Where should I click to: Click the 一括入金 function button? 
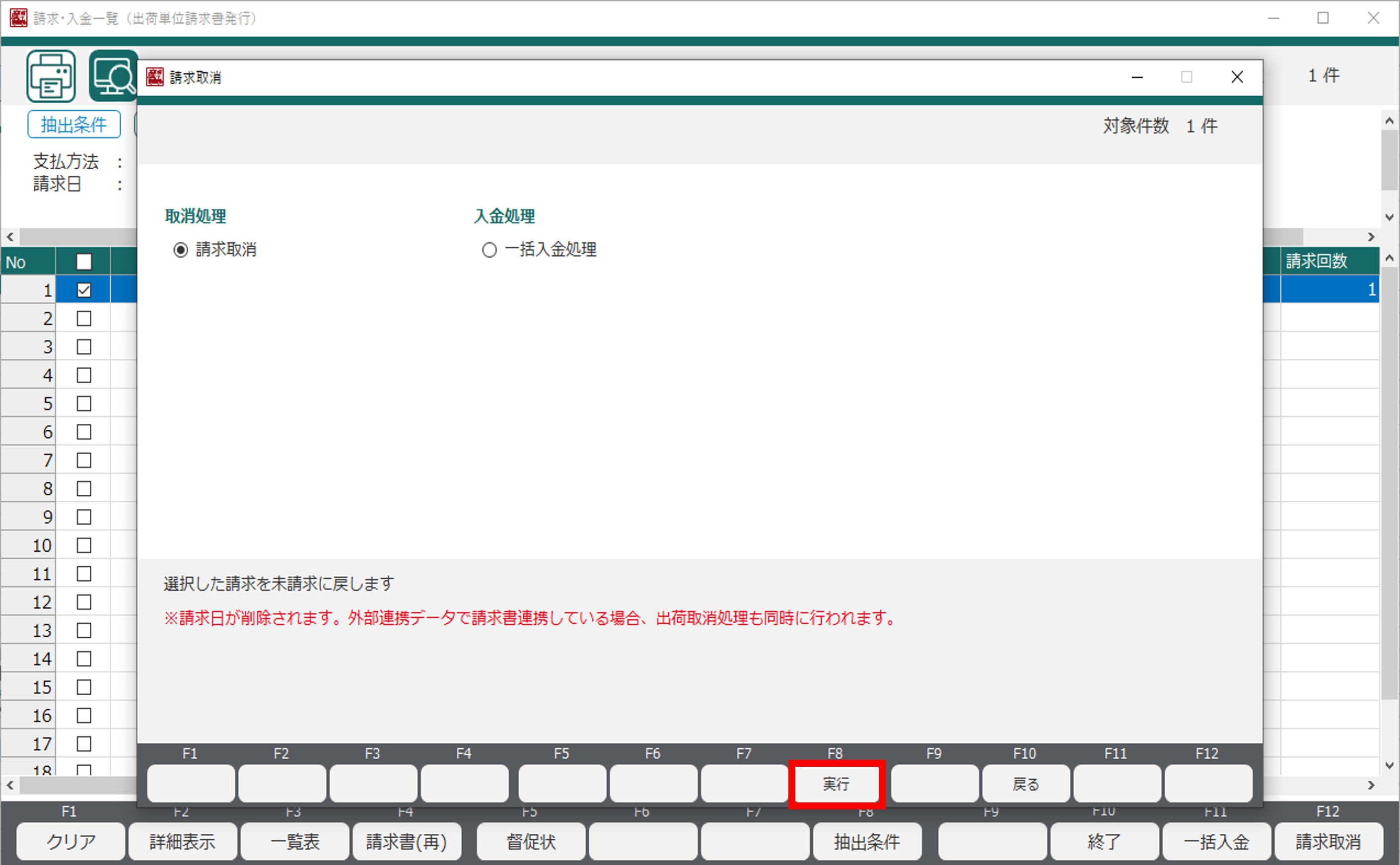(x=1216, y=841)
